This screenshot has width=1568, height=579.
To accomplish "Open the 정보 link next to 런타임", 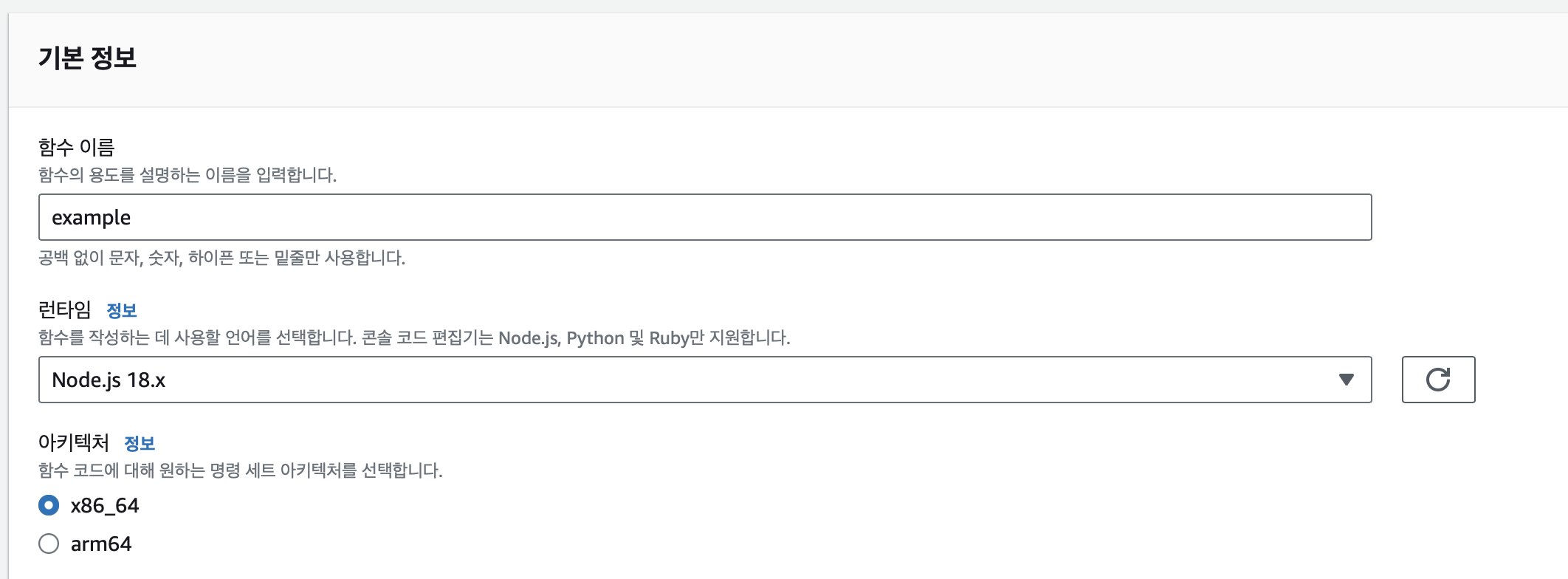I will pos(122,310).
